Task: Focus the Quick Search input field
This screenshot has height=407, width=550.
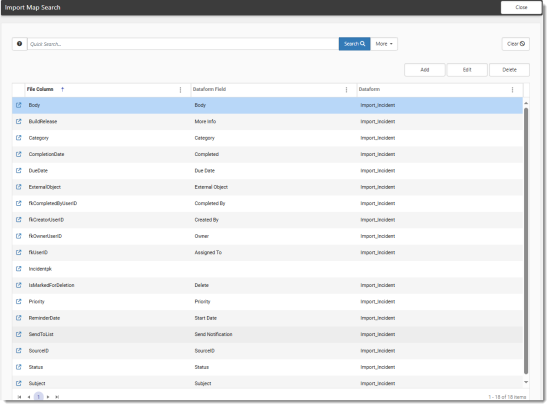Action: tap(183, 44)
